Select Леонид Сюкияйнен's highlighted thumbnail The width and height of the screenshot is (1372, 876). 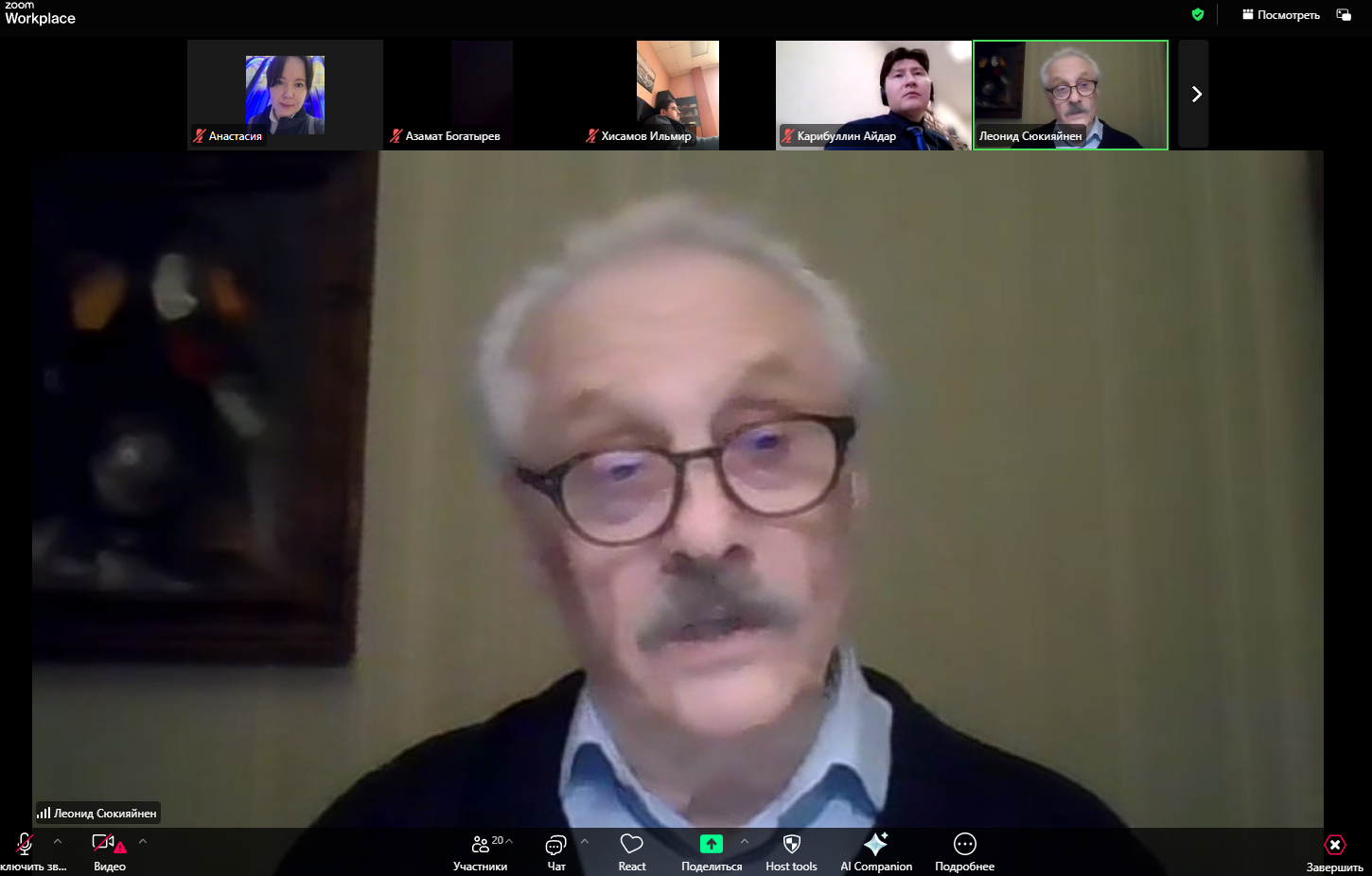1071,95
